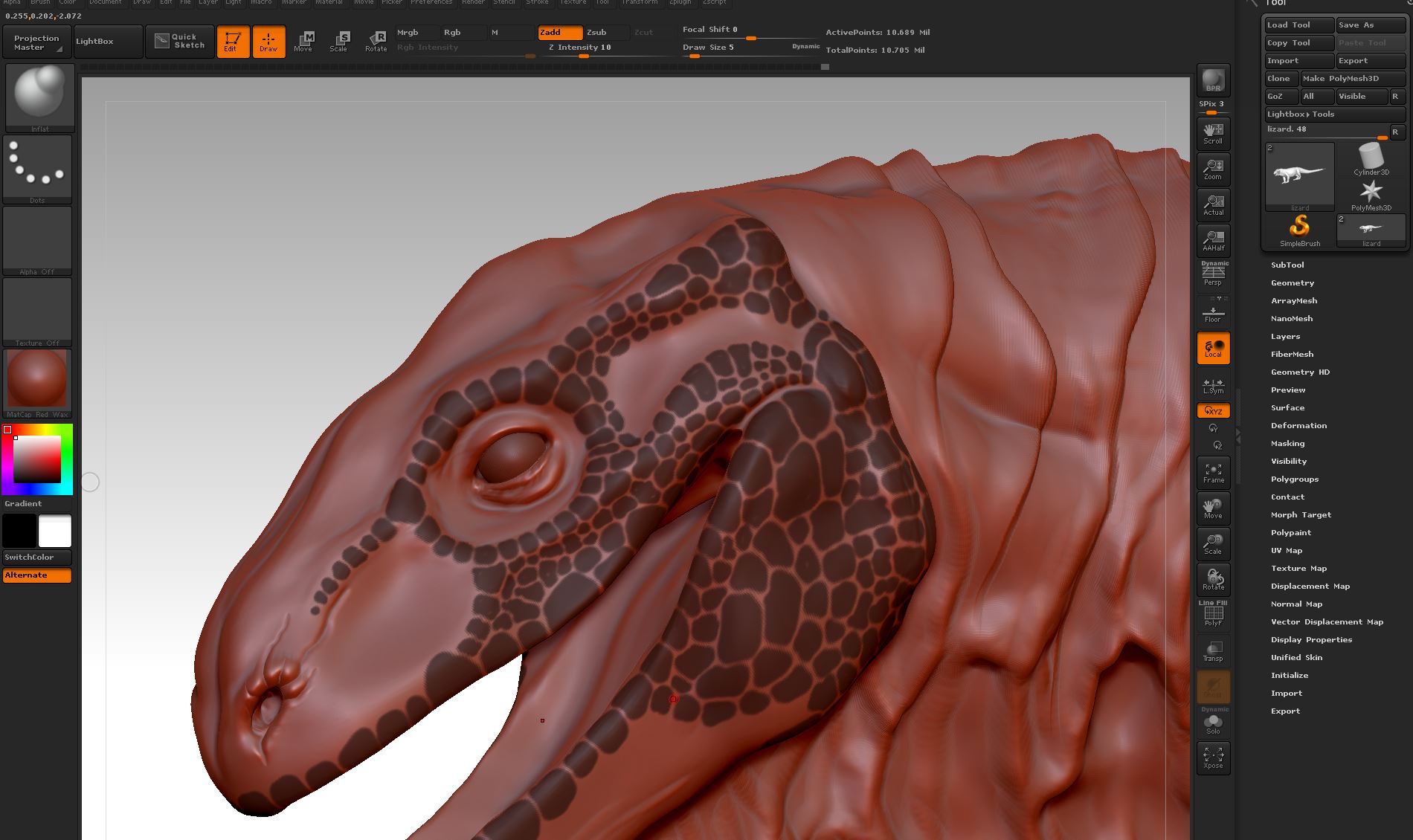The image size is (1413, 840).
Task: Open the Dots stroke selector
Action: point(37,169)
